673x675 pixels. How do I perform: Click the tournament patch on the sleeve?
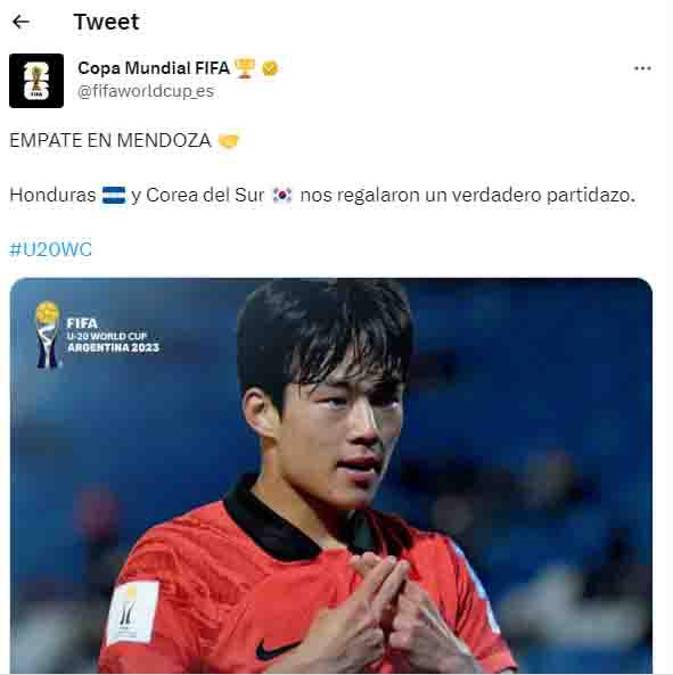(133, 613)
